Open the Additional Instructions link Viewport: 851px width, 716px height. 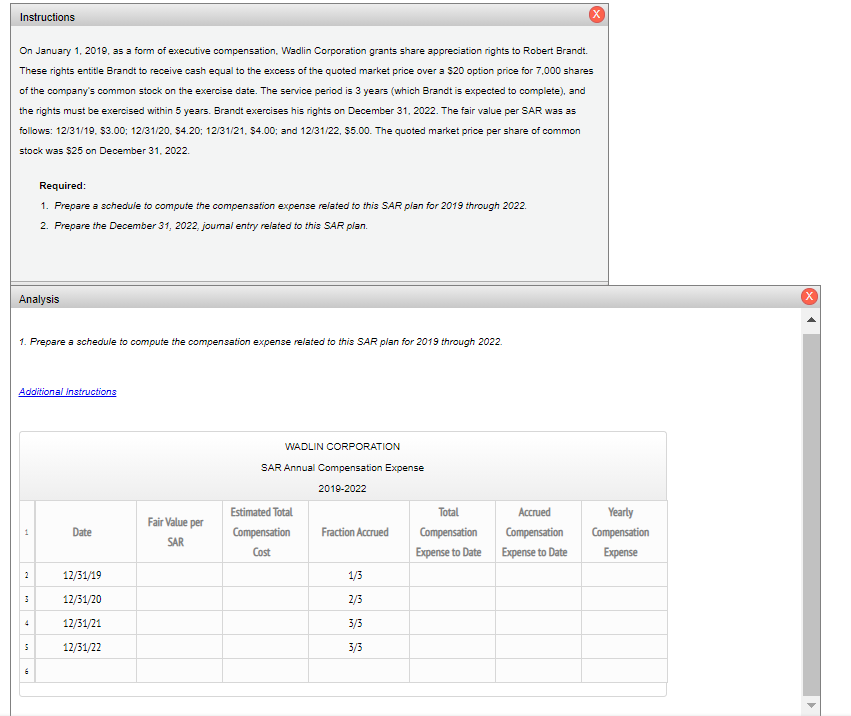[67, 392]
